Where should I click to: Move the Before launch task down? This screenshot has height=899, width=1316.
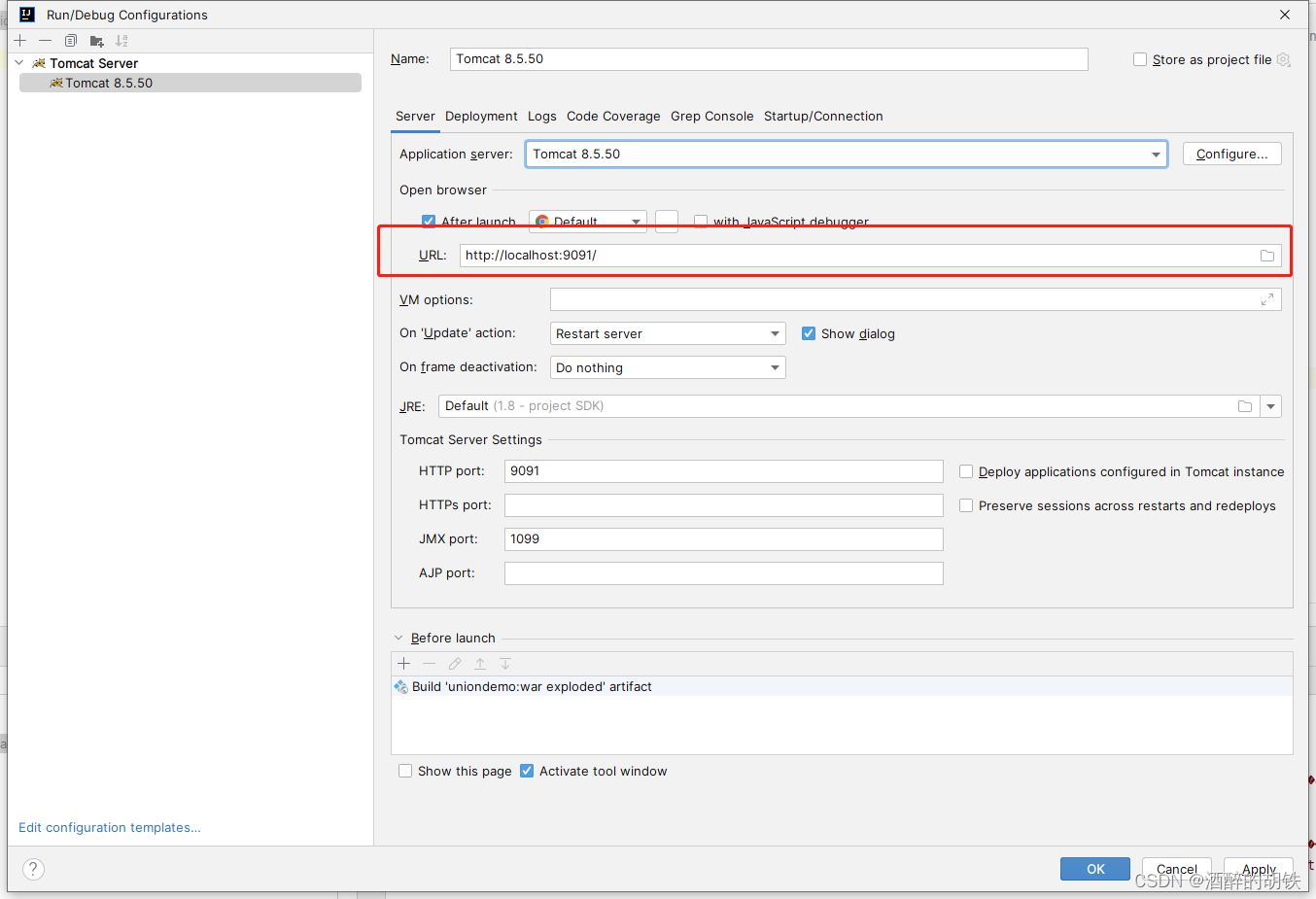[x=505, y=664]
